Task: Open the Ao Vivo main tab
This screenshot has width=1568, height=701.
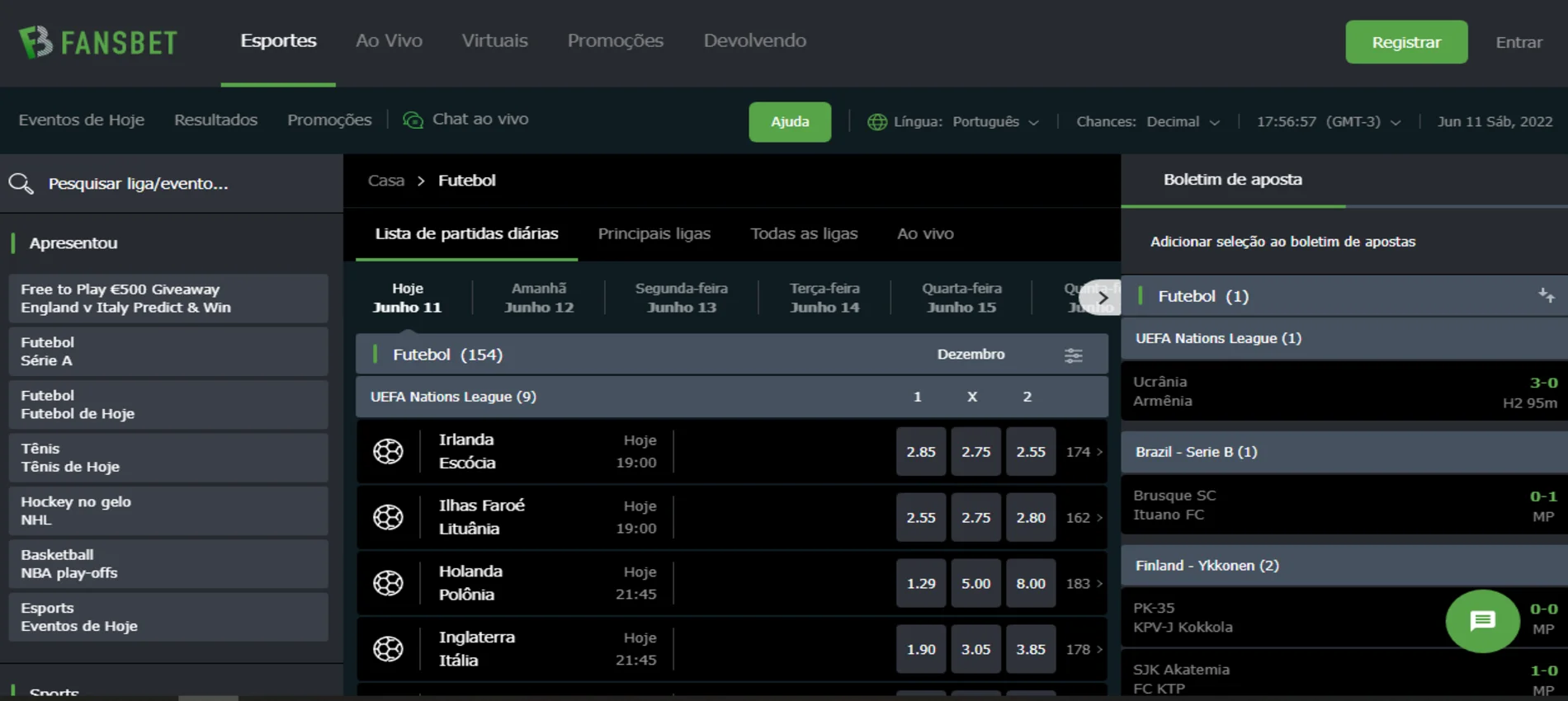Action: pyautogui.click(x=389, y=41)
